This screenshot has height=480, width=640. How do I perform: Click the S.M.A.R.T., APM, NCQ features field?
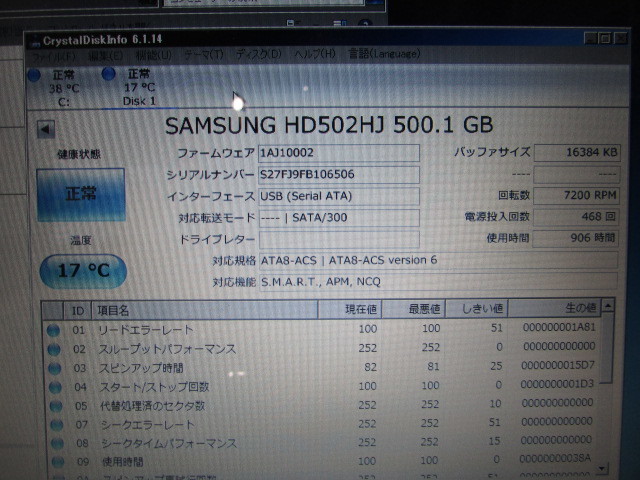pos(438,282)
